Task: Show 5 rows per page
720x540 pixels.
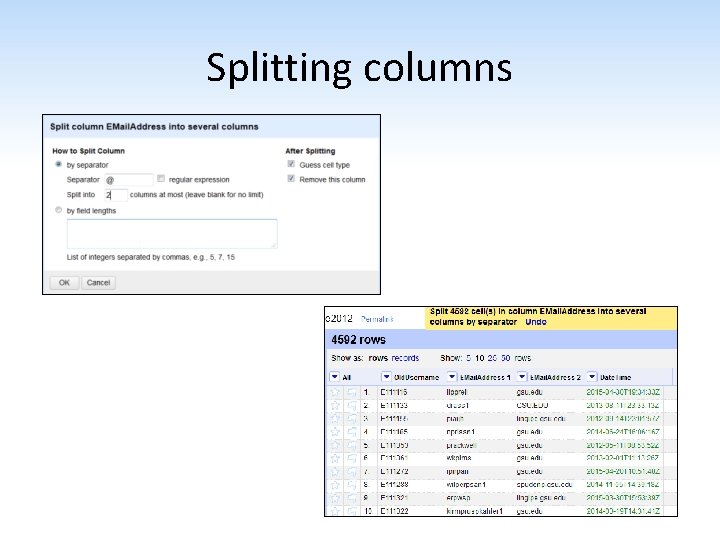Action: point(468,358)
